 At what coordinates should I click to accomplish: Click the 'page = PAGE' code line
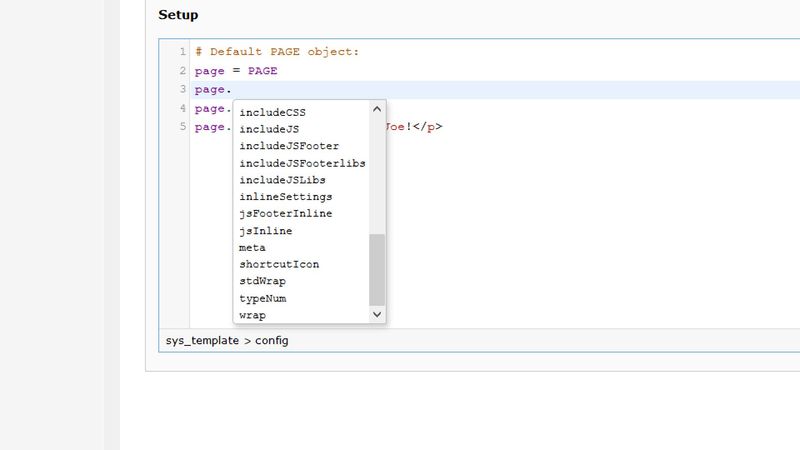[x=236, y=71]
